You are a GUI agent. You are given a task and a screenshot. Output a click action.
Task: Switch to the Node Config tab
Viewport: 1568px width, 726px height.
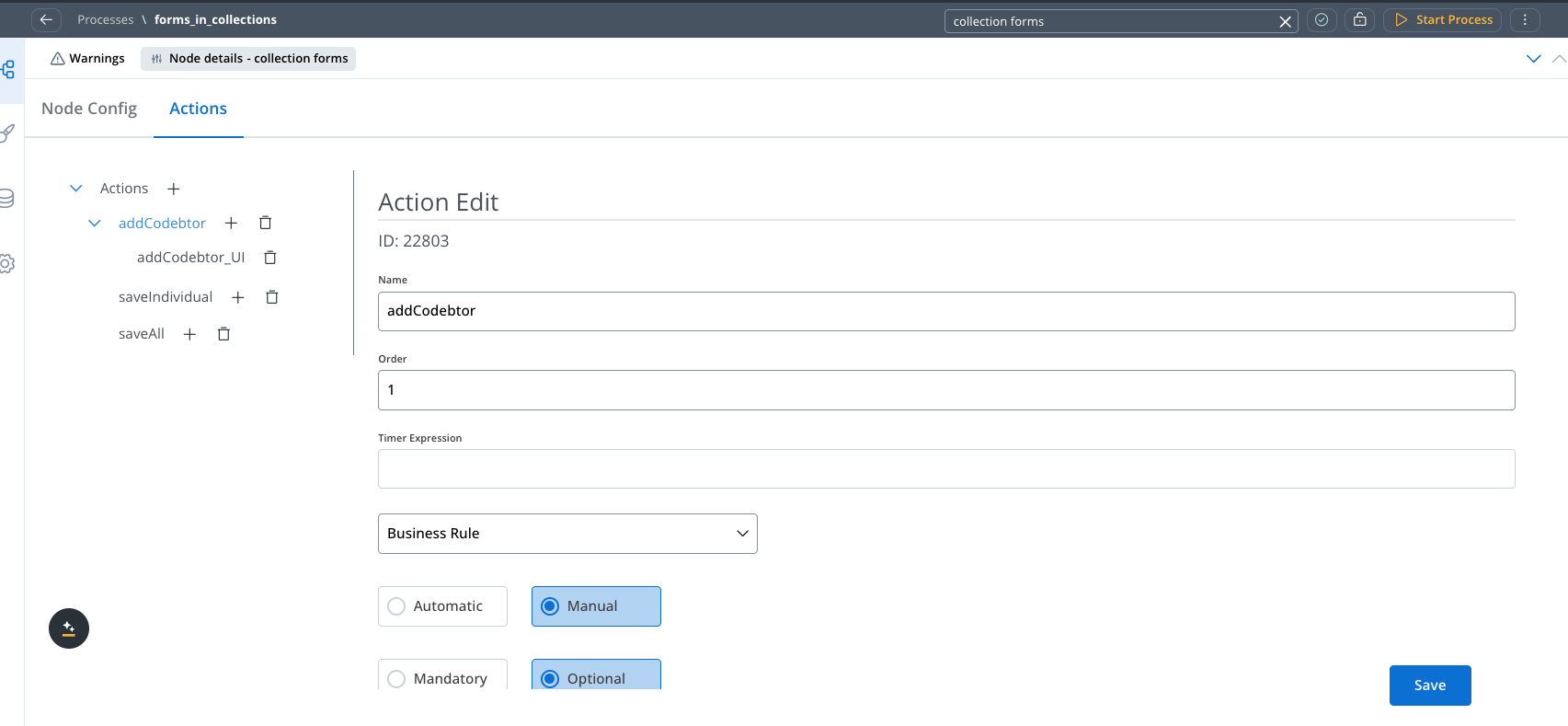click(x=89, y=109)
